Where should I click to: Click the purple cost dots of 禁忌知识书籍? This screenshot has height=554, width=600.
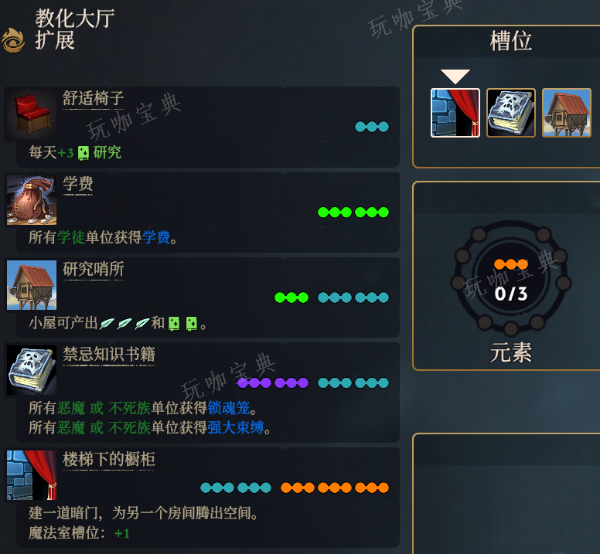[x=273, y=383]
